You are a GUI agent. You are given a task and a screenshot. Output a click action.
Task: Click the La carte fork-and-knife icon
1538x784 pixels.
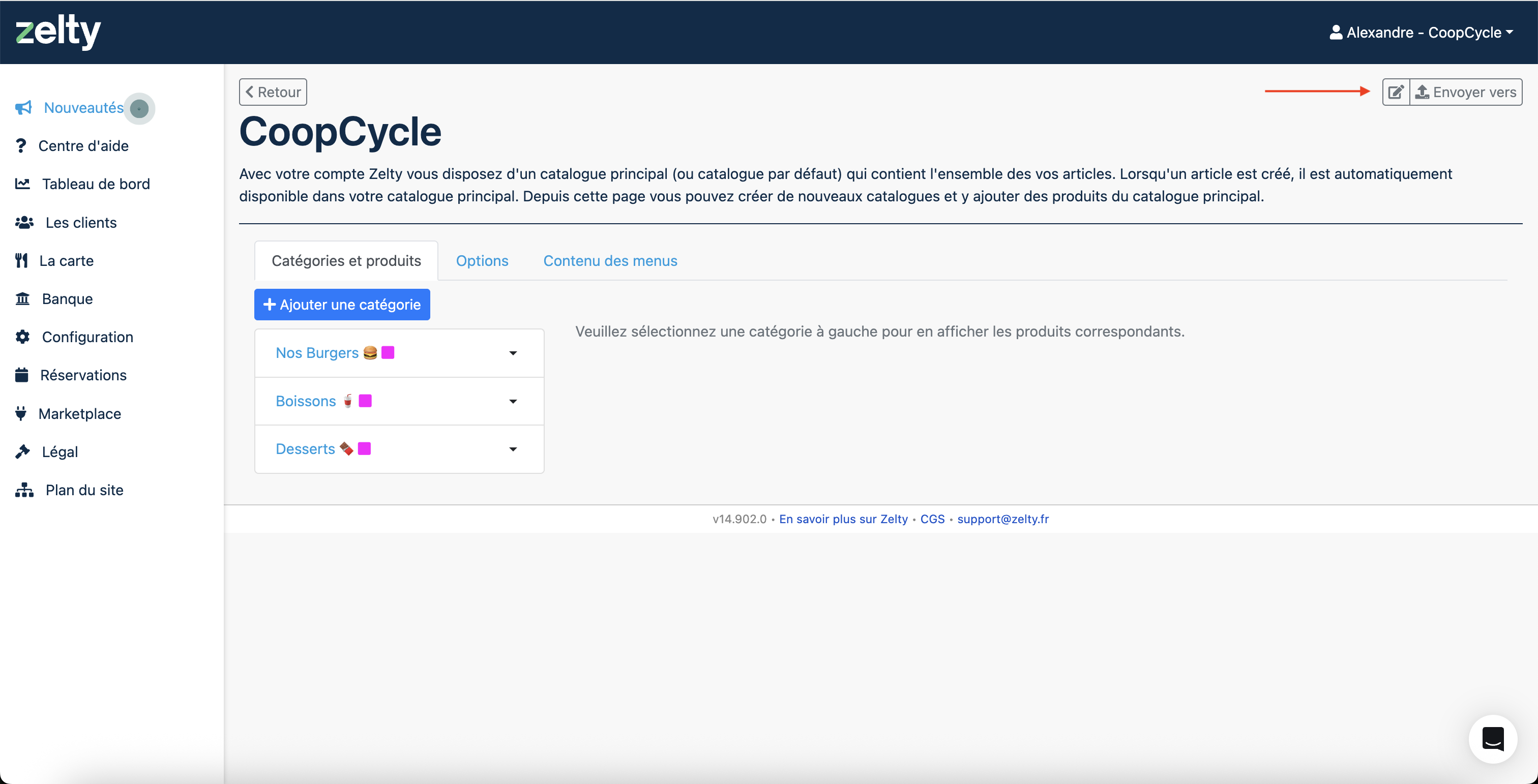point(21,261)
